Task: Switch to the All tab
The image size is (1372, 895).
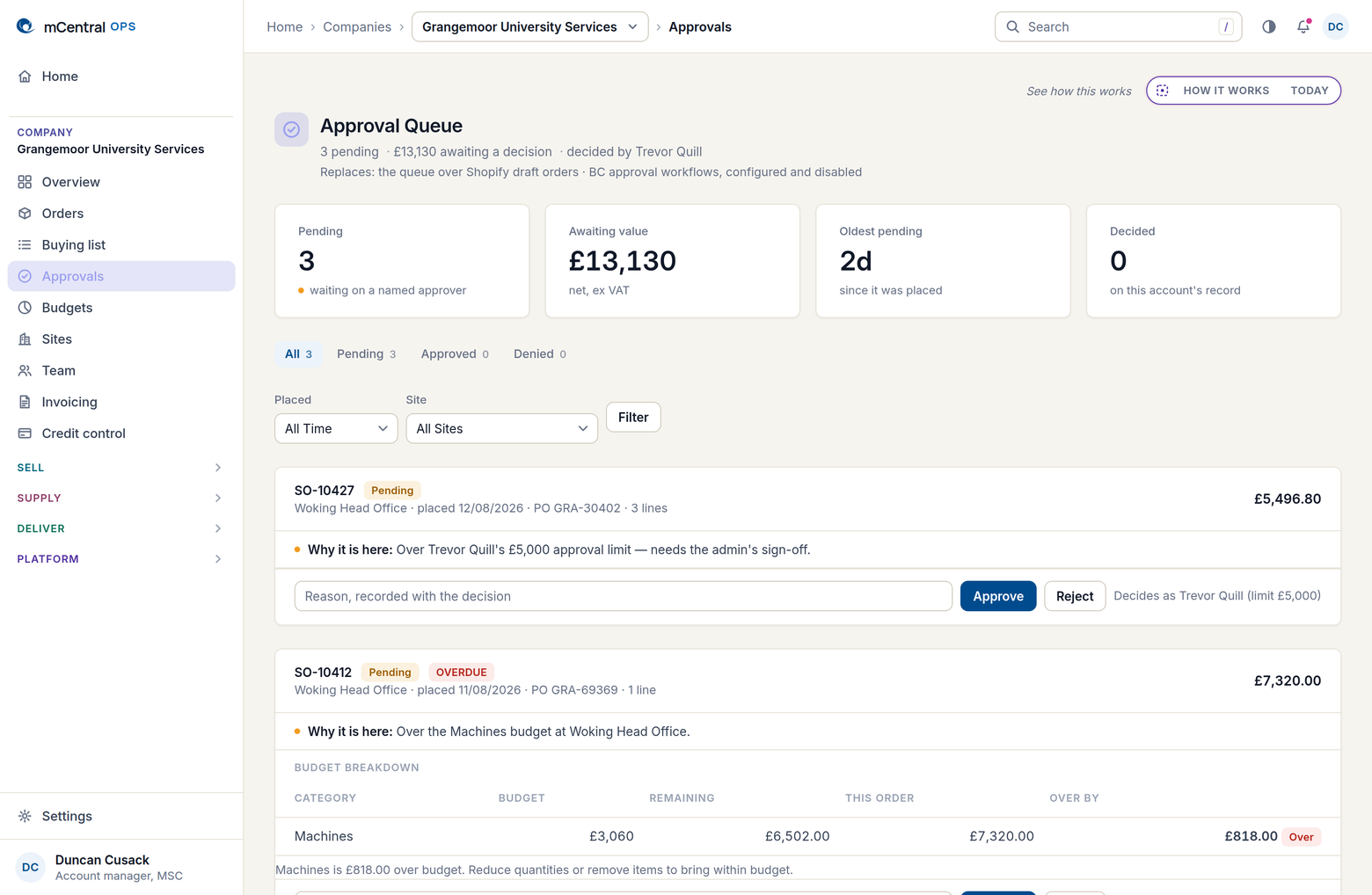Action: tap(298, 354)
